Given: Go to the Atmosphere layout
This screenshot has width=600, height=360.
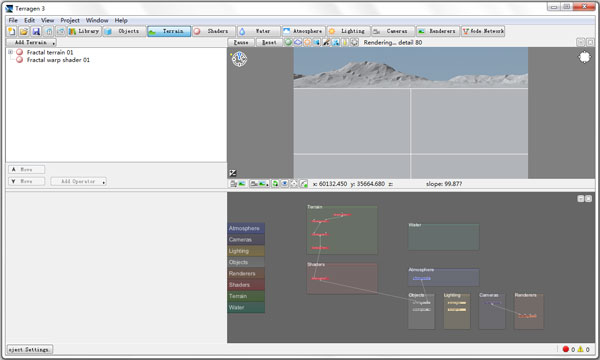Looking at the screenshot, I should click(x=303, y=31).
